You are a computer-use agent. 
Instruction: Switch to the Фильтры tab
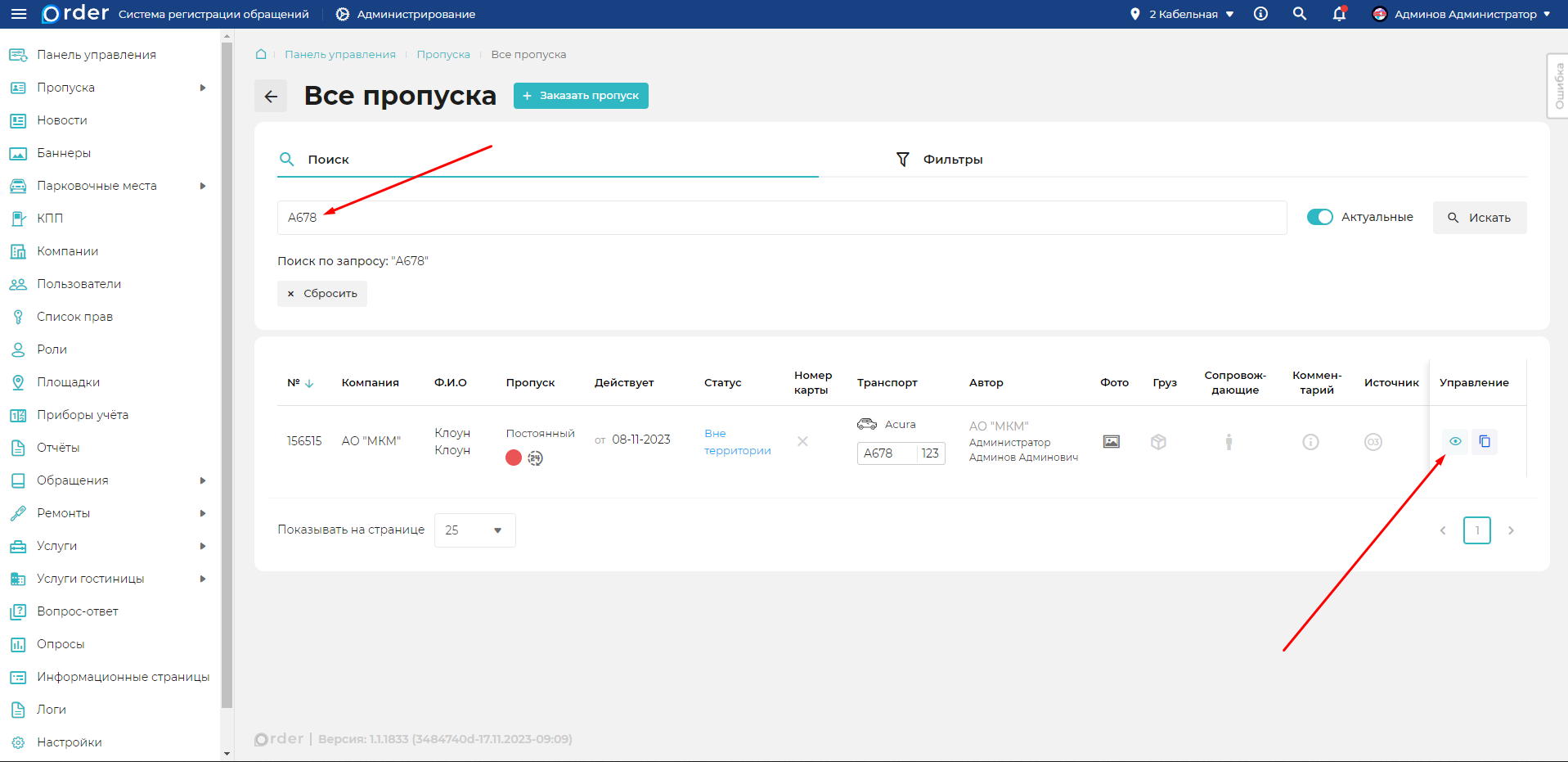[940, 160]
